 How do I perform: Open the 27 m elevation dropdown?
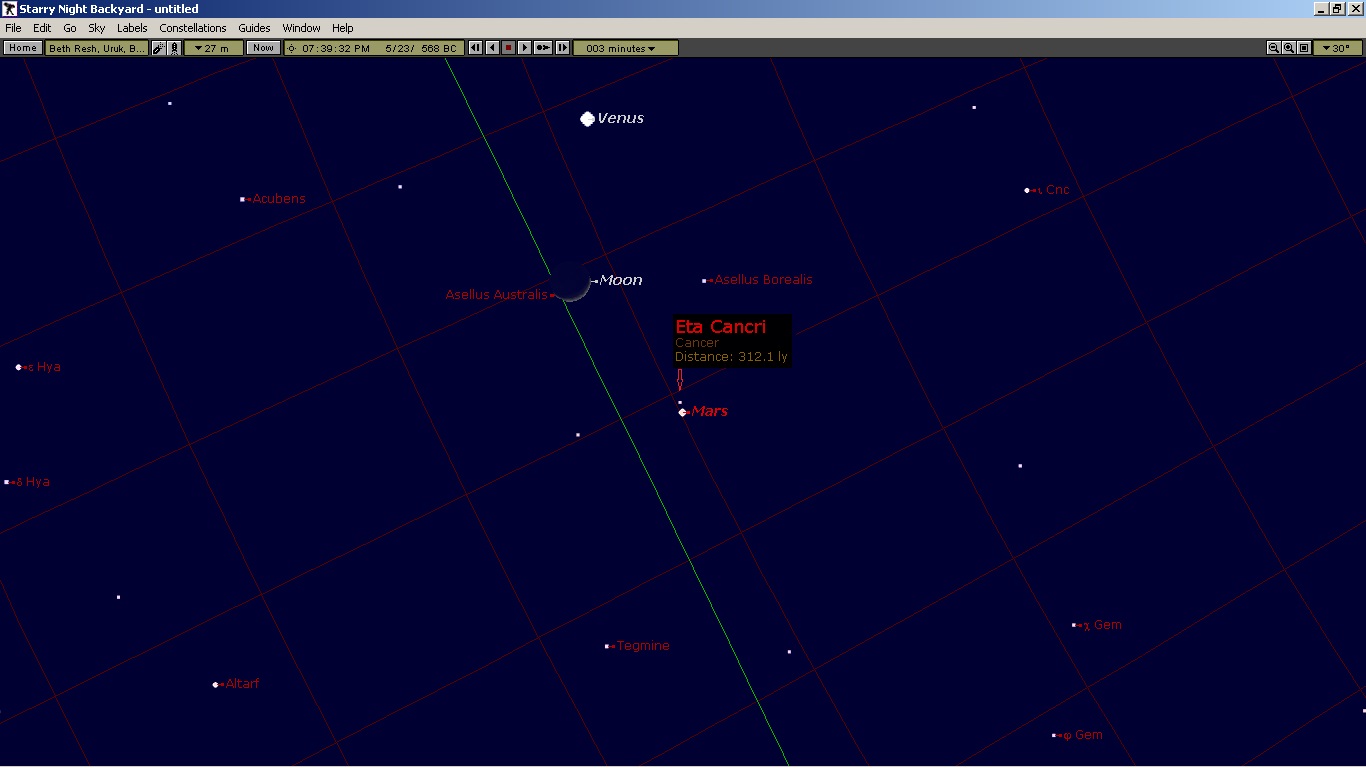213,47
